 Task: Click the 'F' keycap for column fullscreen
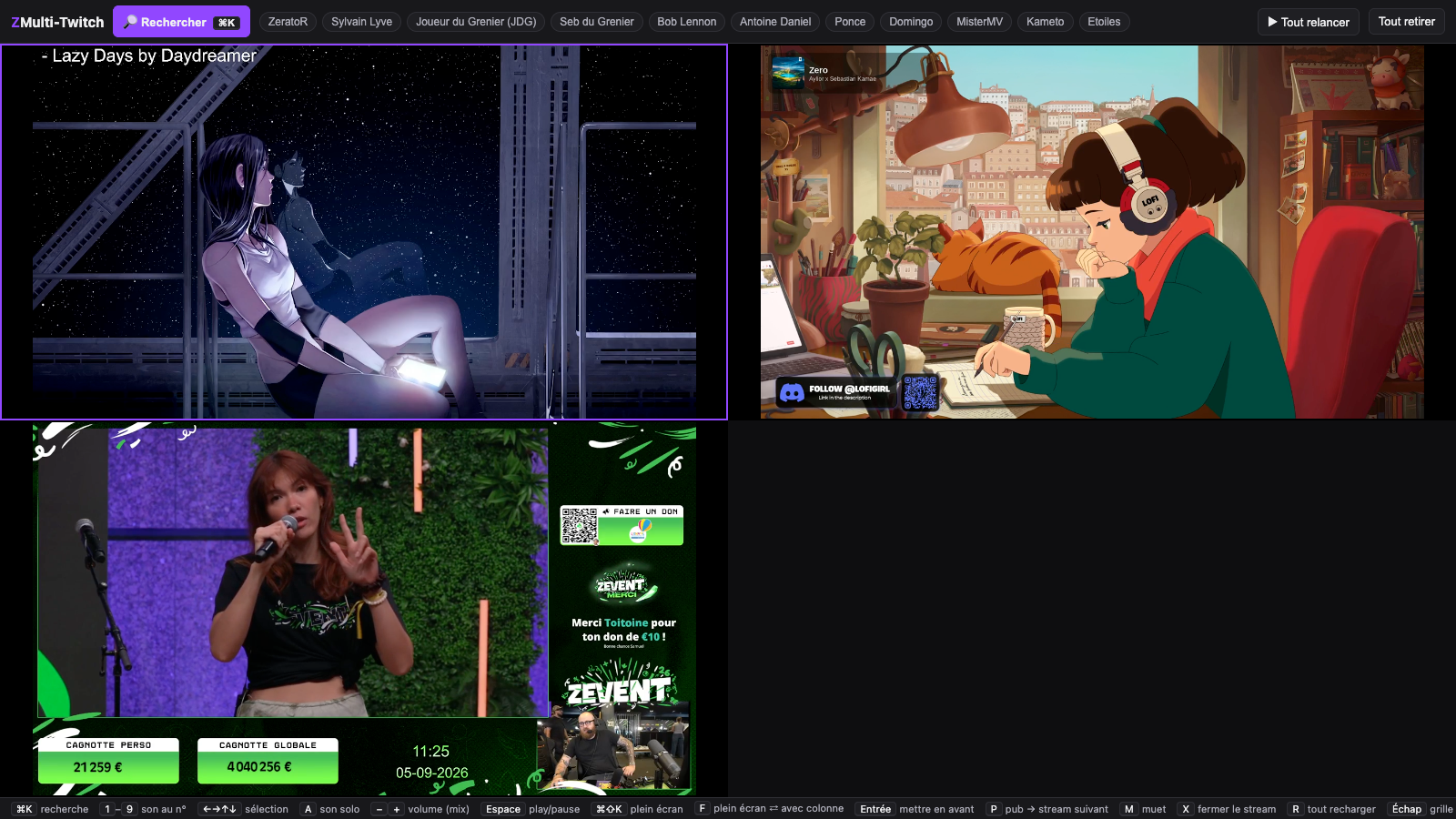(702, 809)
